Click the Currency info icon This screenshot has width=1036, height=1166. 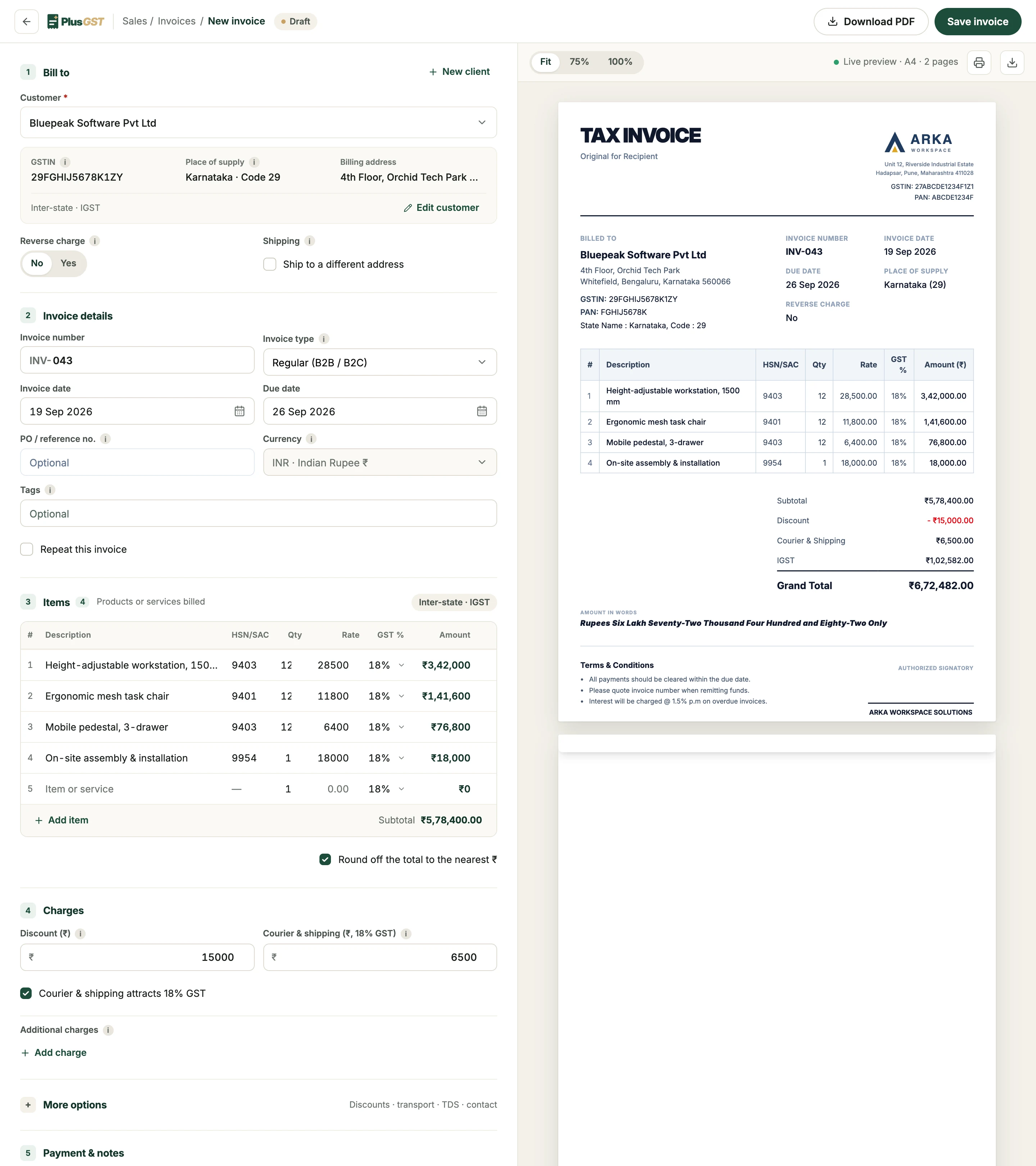311,439
